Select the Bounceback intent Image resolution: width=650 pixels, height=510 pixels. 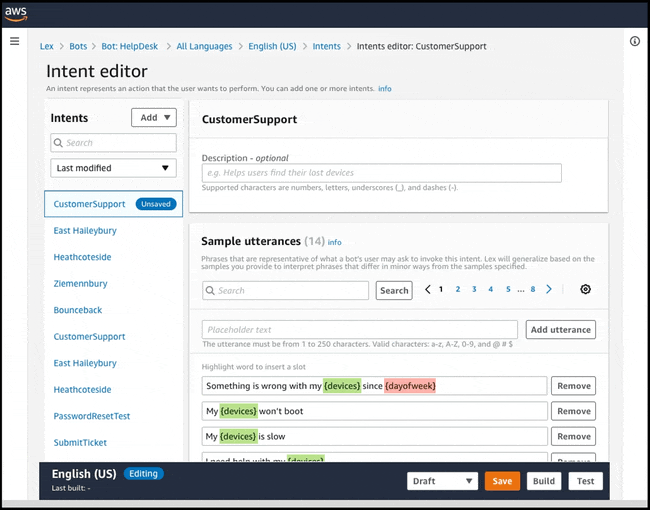pos(78,310)
